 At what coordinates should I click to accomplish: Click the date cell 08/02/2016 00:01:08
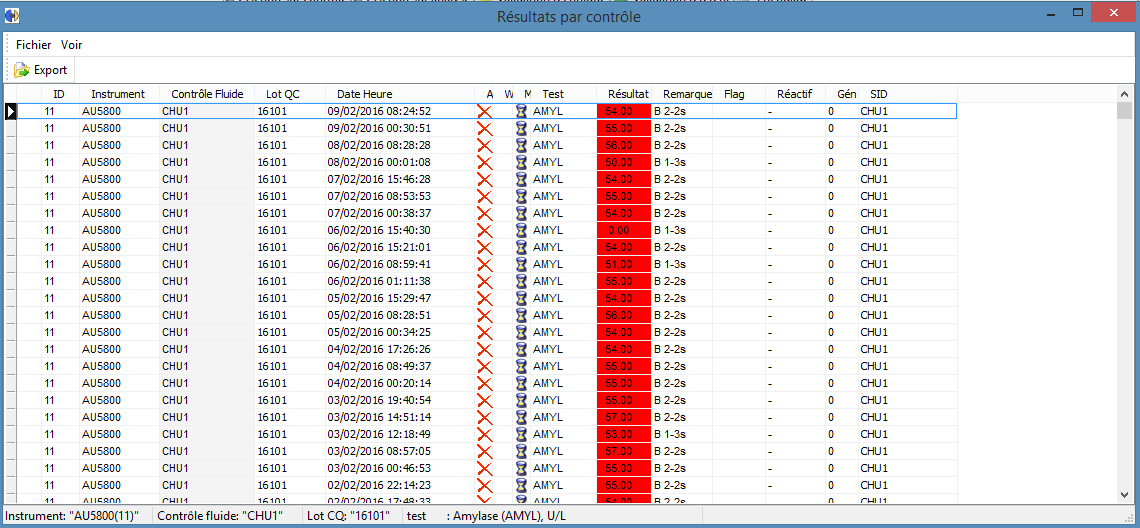tap(399, 162)
